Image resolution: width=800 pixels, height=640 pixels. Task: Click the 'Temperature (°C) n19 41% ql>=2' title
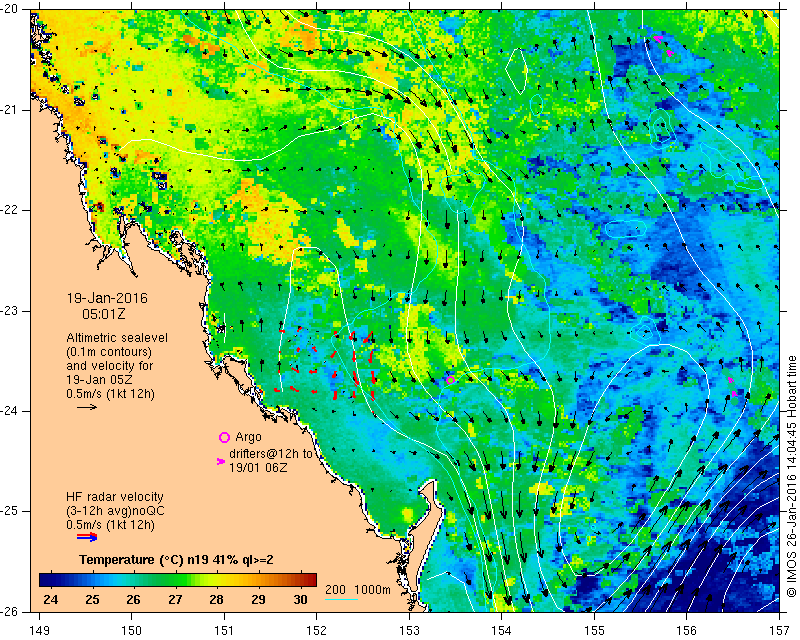click(176, 560)
